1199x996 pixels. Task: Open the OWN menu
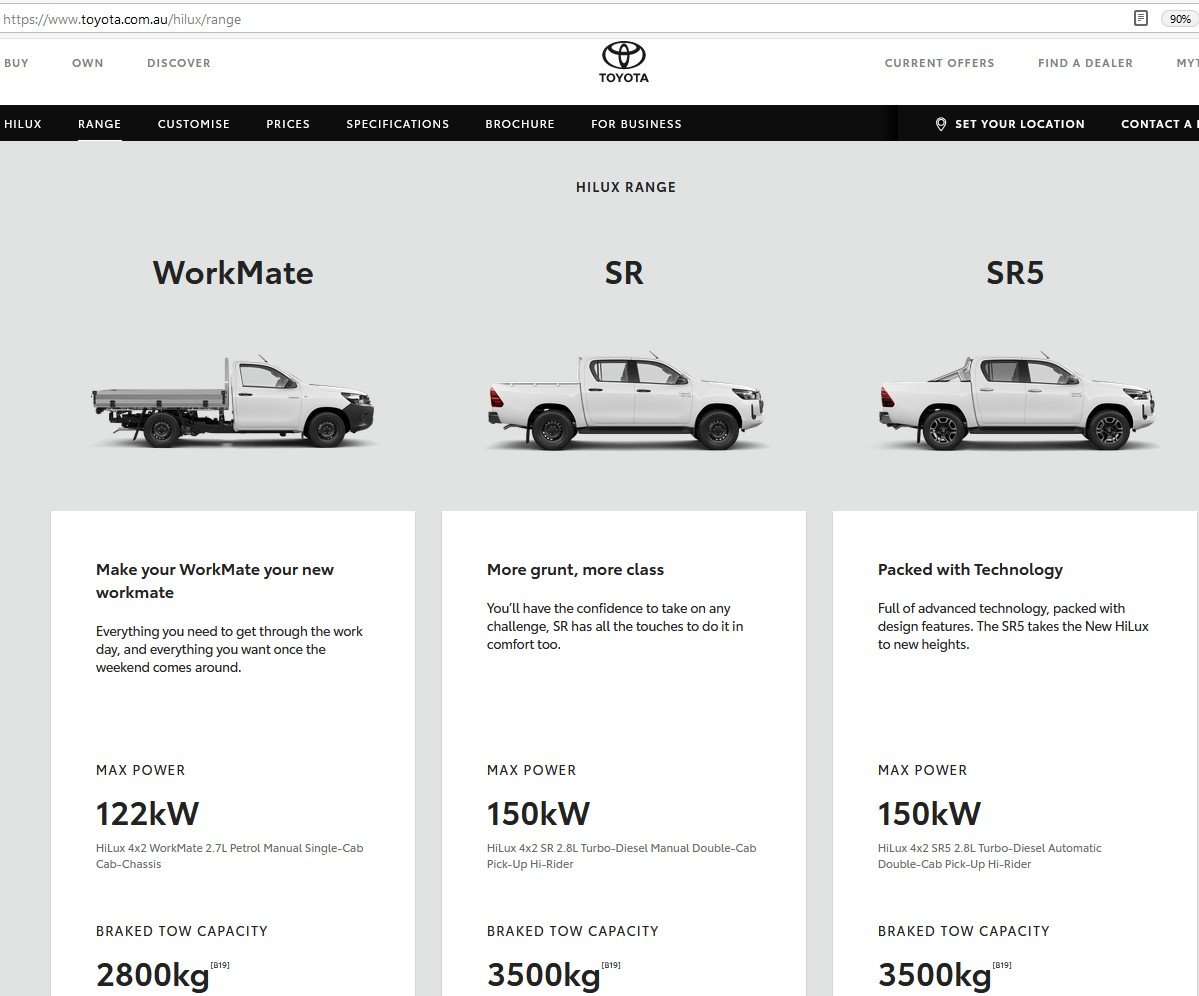tap(88, 63)
